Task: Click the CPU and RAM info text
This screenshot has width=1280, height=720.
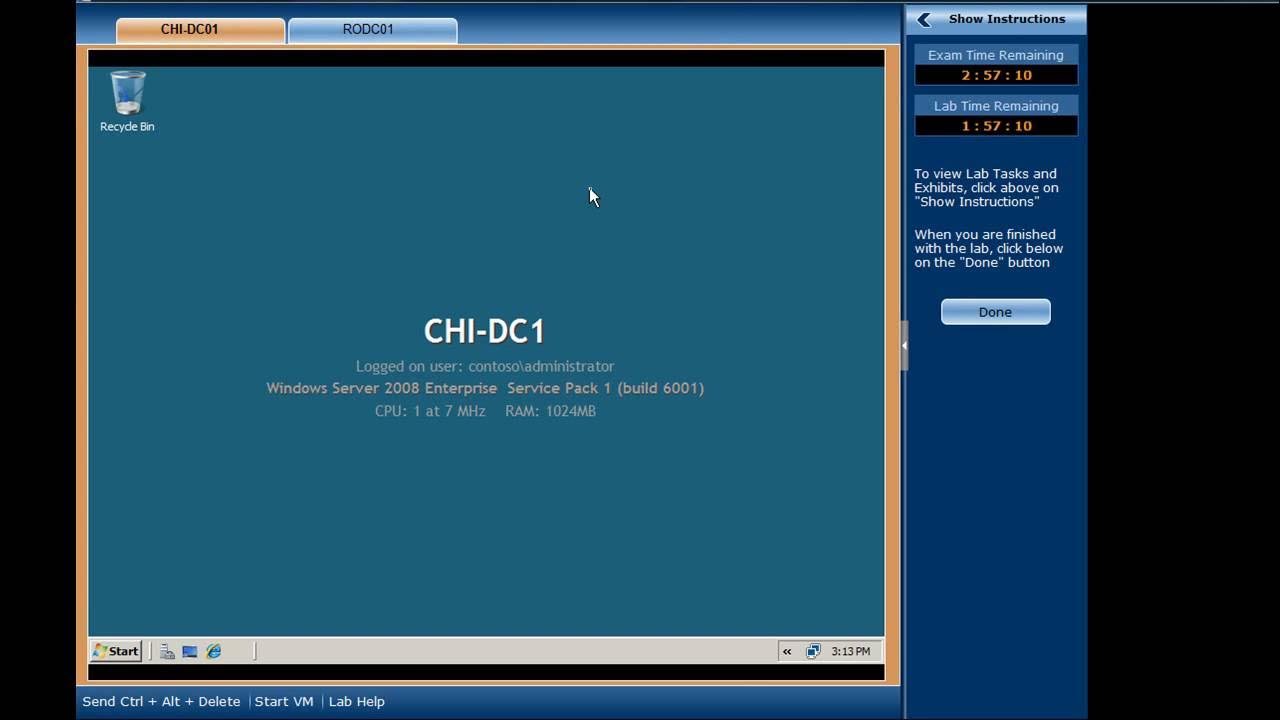Action: pyautogui.click(x=485, y=411)
